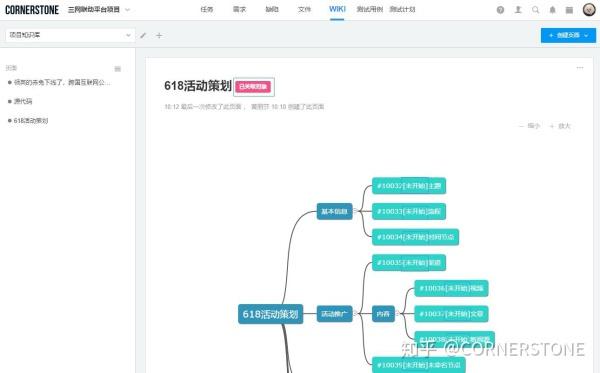Open the 项目知识库 knowledge base dropdown
The width and height of the screenshot is (600, 373).
click(70, 35)
